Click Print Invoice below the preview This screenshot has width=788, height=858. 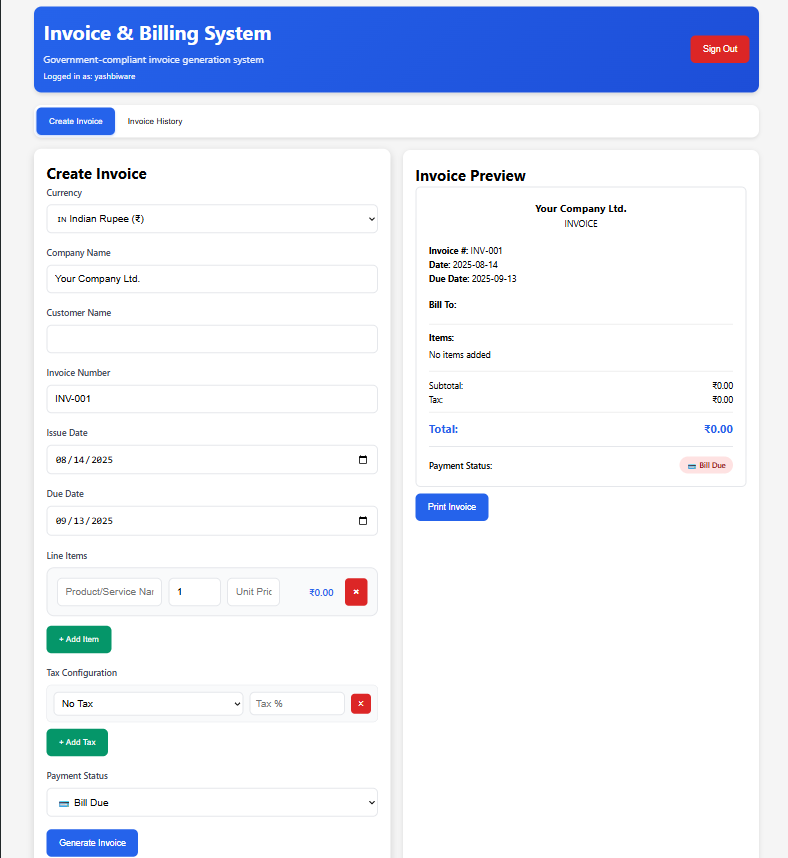point(451,507)
